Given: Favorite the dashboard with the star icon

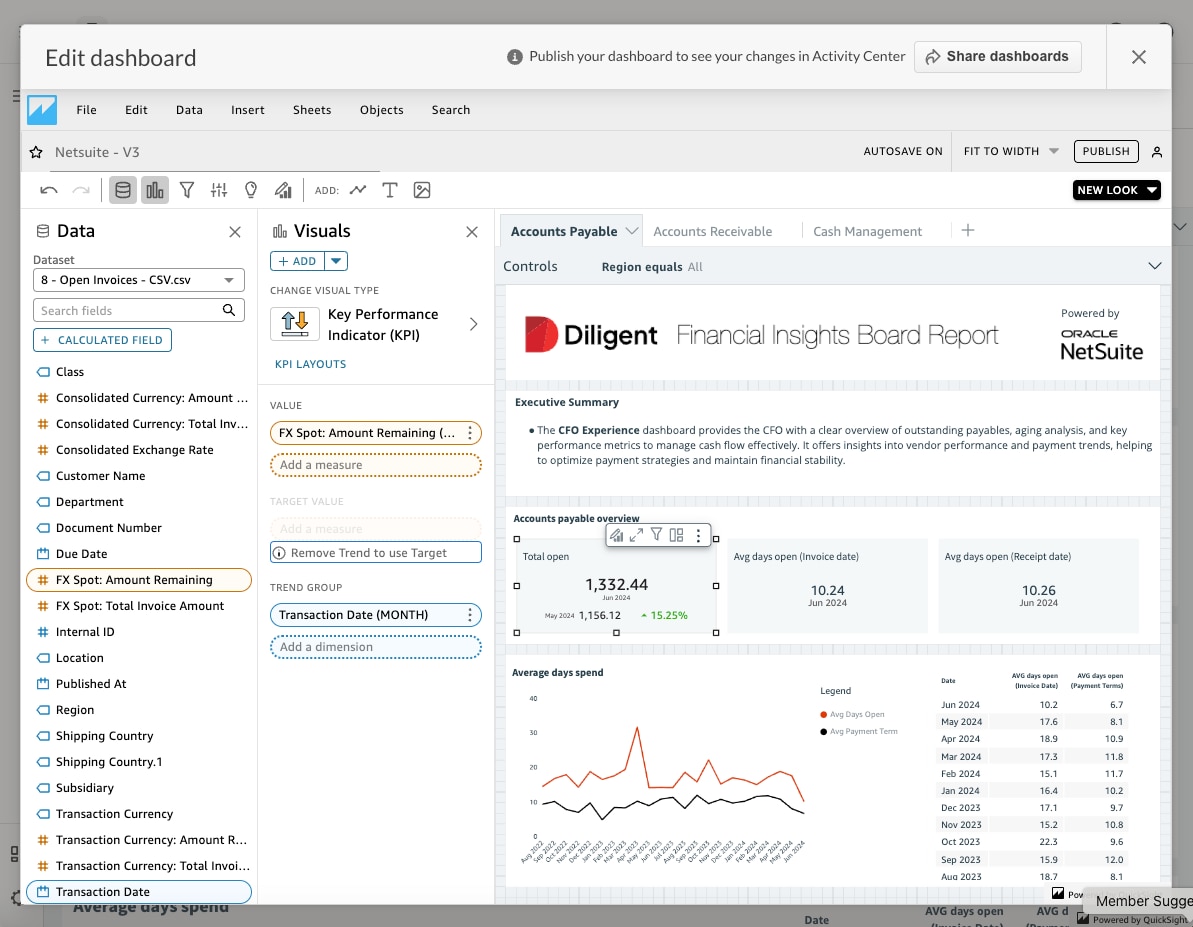Looking at the screenshot, I should (36, 152).
